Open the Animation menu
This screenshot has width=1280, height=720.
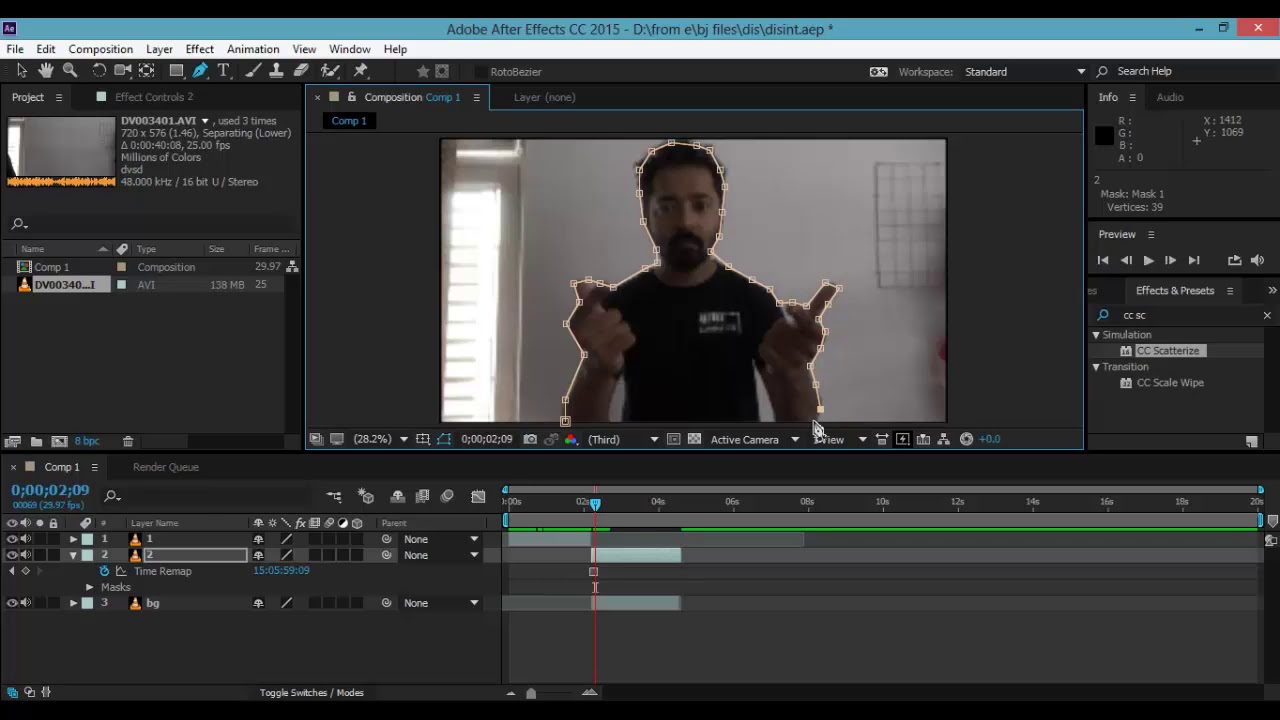pyautogui.click(x=253, y=49)
